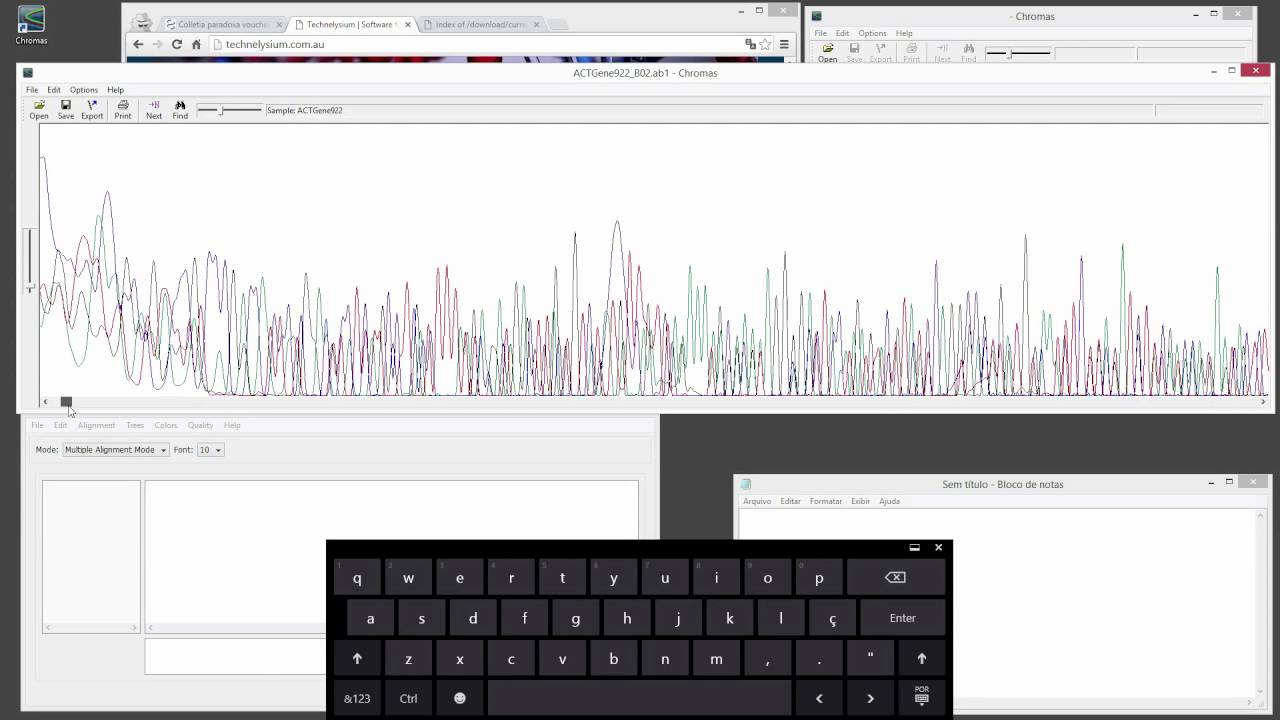Open Chrome home page button
The height and width of the screenshot is (720, 1280).
tap(196, 44)
